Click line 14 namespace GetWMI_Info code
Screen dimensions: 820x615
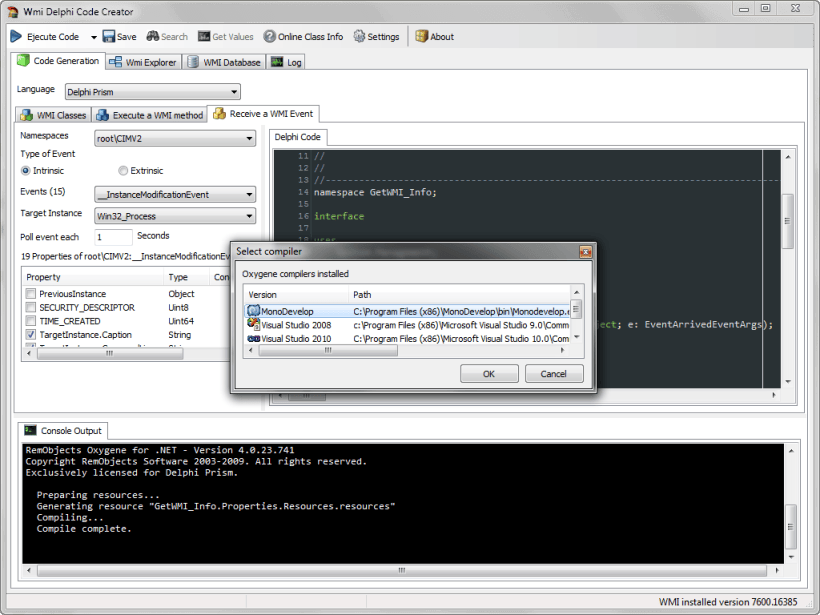tap(375, 192)
